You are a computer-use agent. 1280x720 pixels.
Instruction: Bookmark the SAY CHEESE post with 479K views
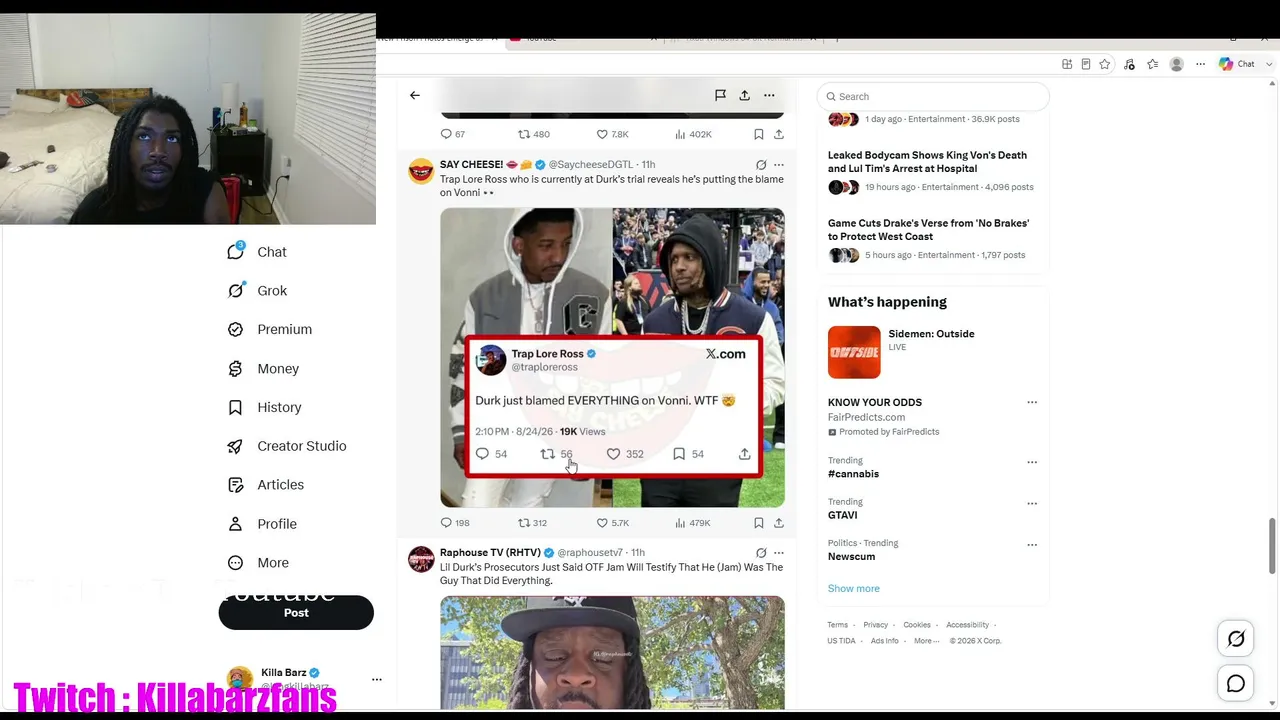pyautogui.click(x=759, y=523)
